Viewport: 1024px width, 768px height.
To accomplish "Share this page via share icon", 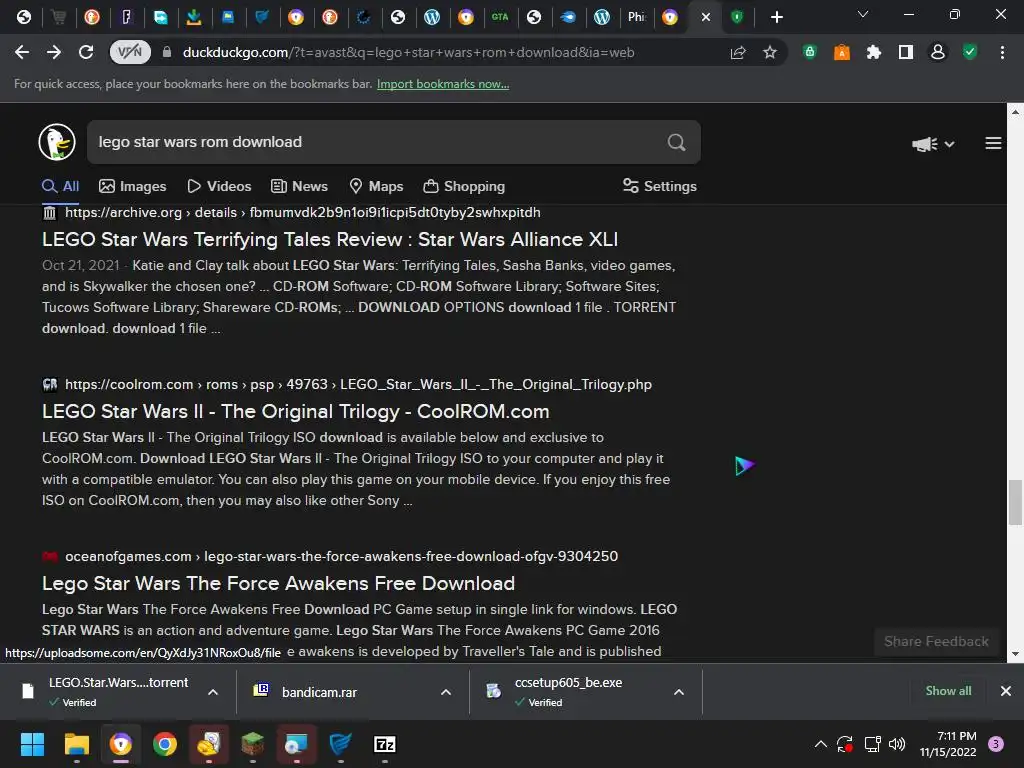I will (738, 52).
